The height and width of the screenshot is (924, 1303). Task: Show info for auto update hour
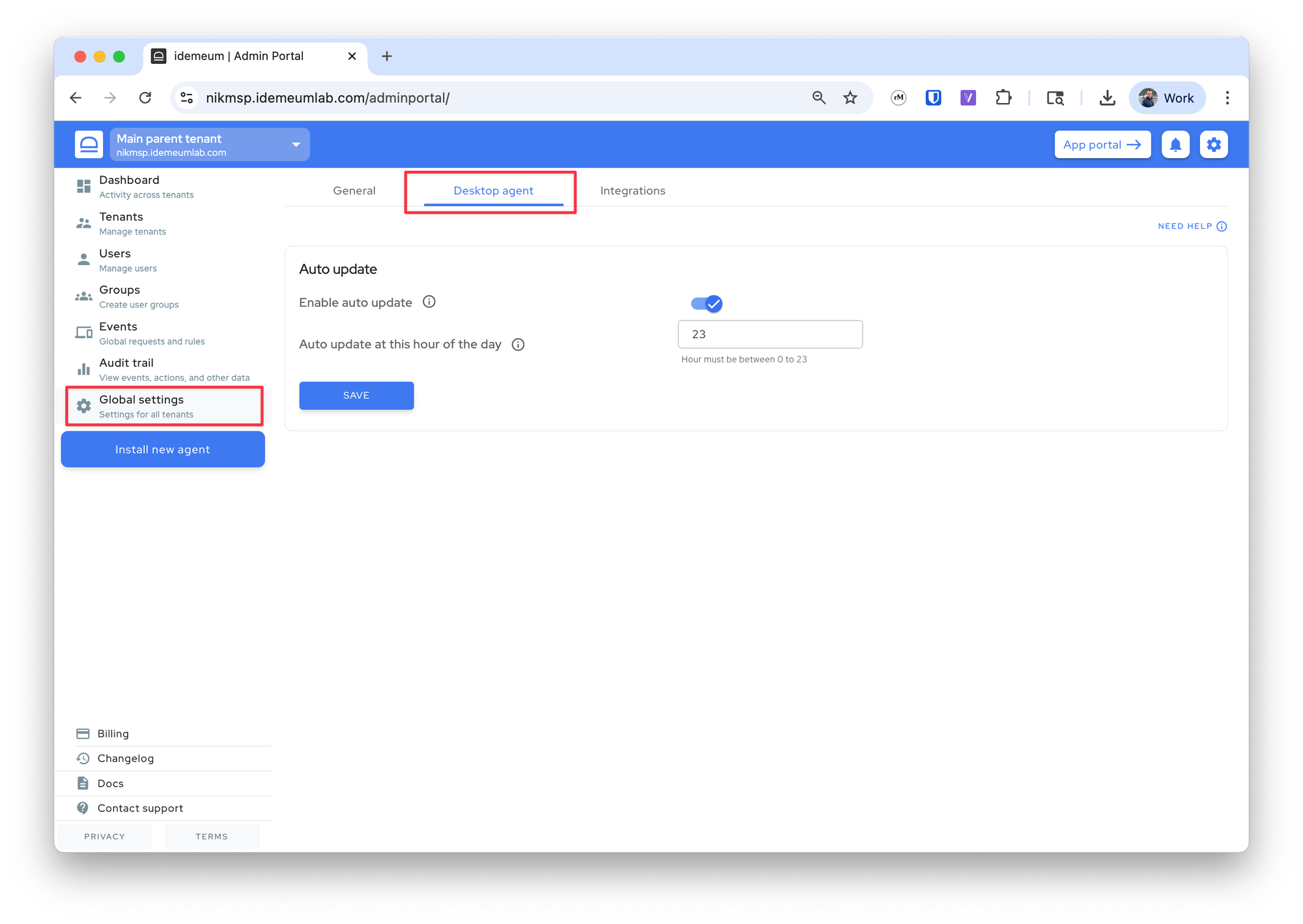point(518,345)
